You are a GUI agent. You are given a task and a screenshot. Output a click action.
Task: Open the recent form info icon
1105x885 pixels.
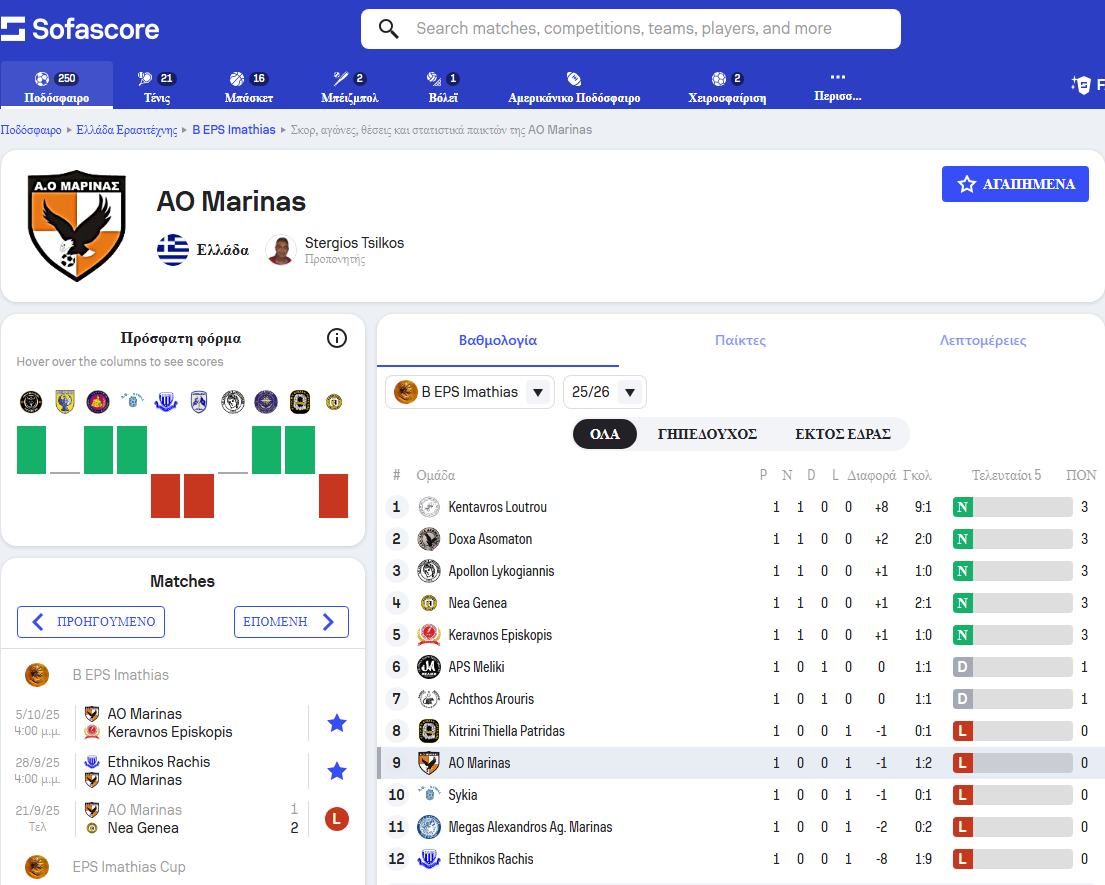point(337,338)
